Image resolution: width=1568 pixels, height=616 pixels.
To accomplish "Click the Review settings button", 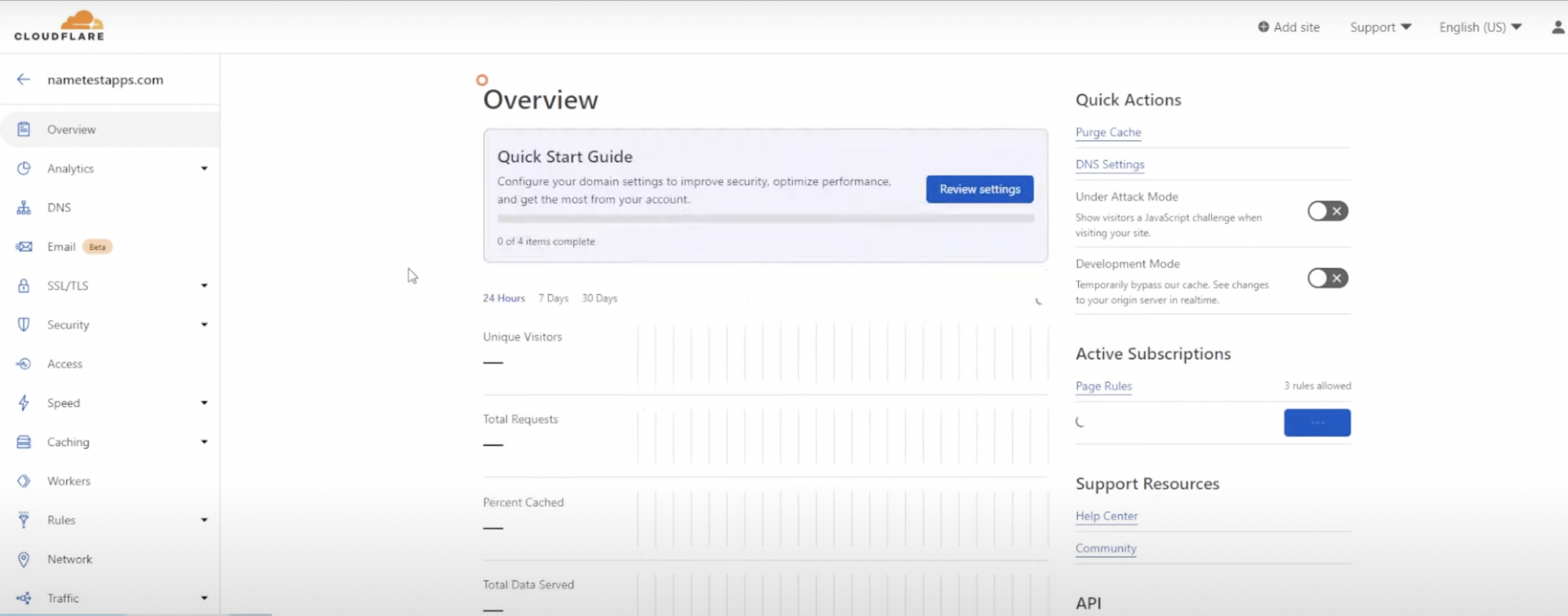I will pos(979,189).
